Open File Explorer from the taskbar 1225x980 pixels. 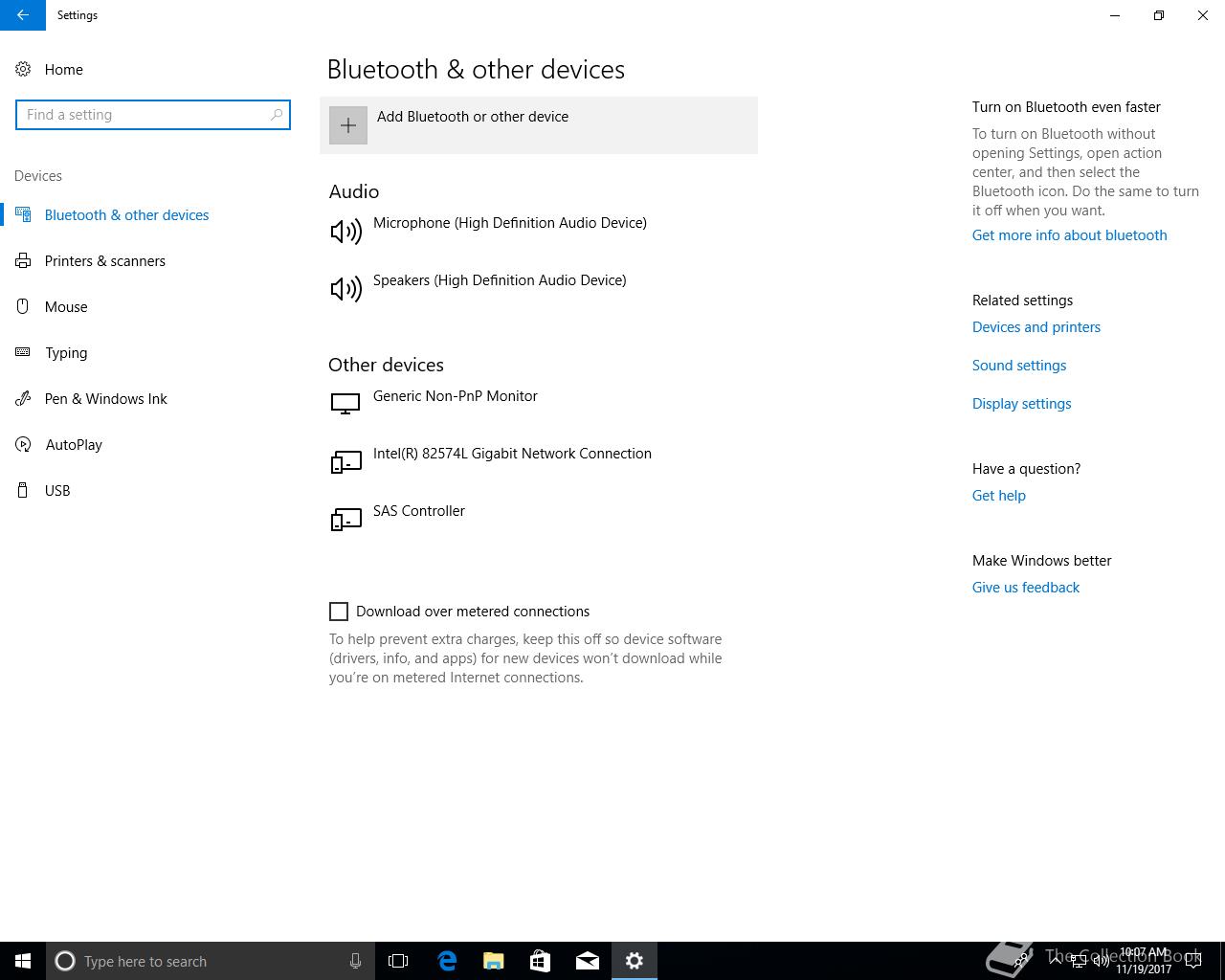pyautogui.click(x=494, y=961)
